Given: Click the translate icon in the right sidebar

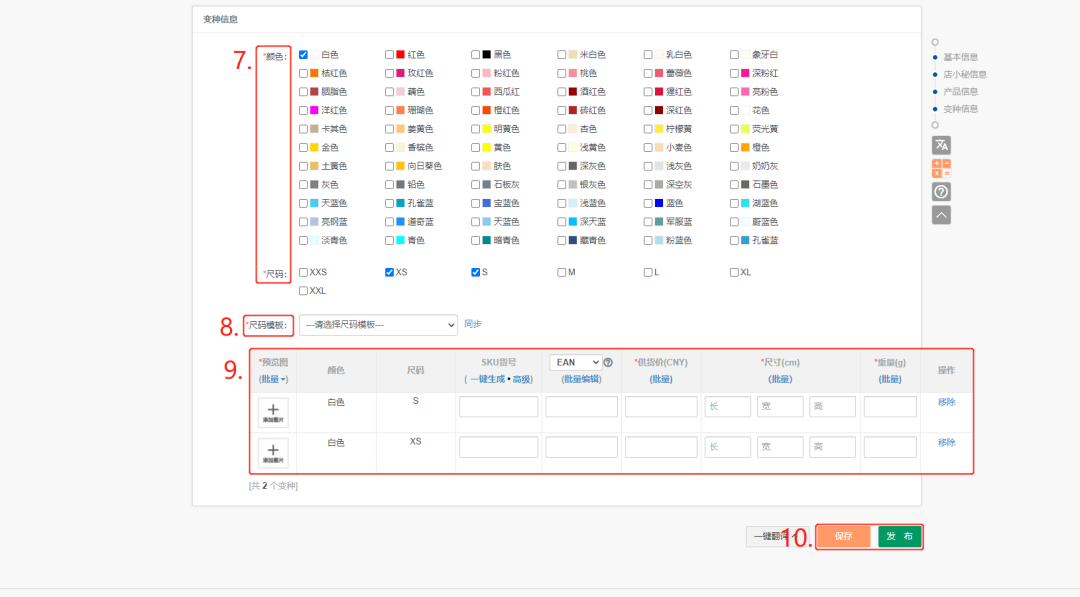Looking at the screenshot, I should 940,144.
